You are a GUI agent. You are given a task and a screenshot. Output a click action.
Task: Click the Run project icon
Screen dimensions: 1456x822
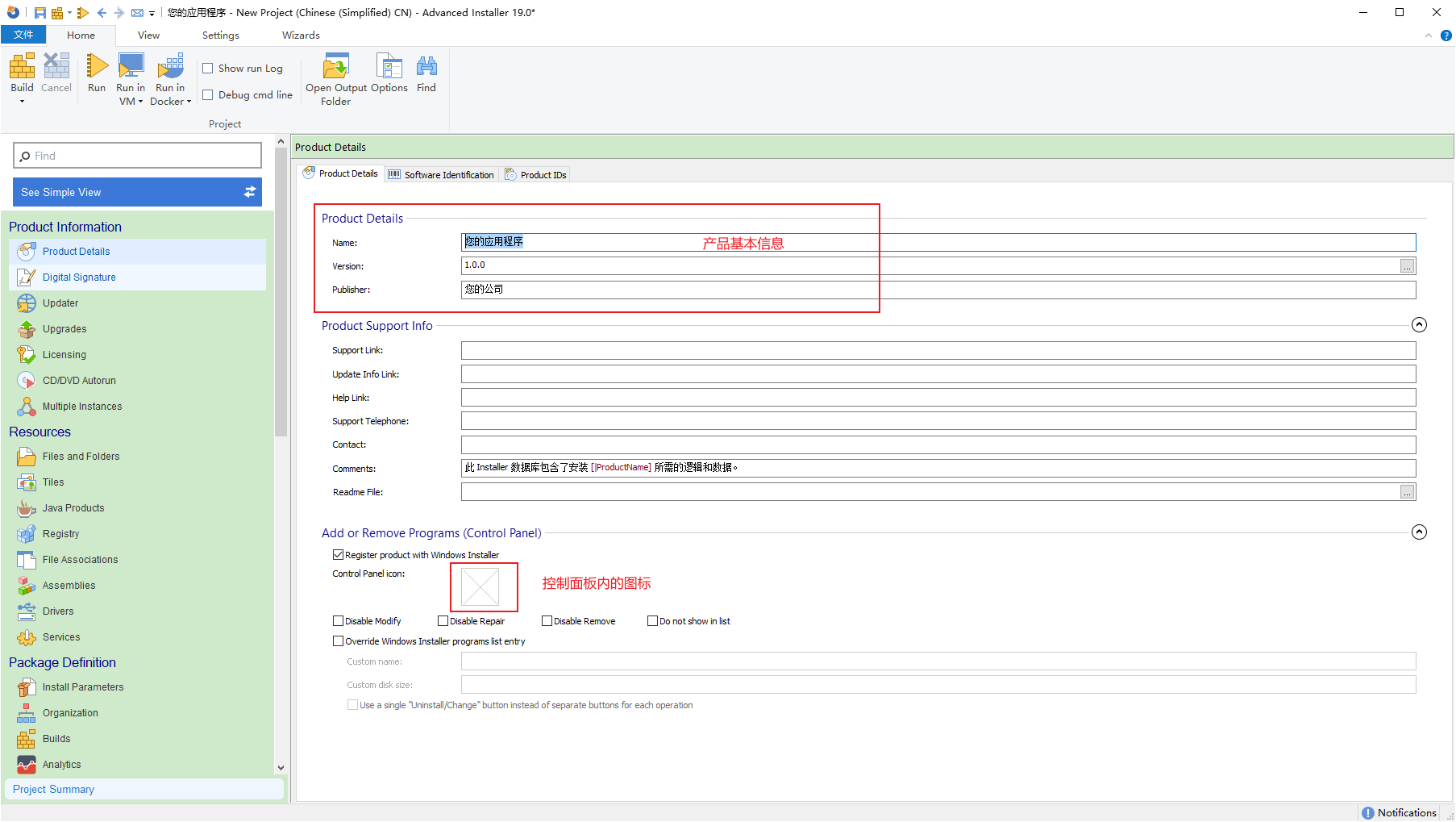point(97,66)
